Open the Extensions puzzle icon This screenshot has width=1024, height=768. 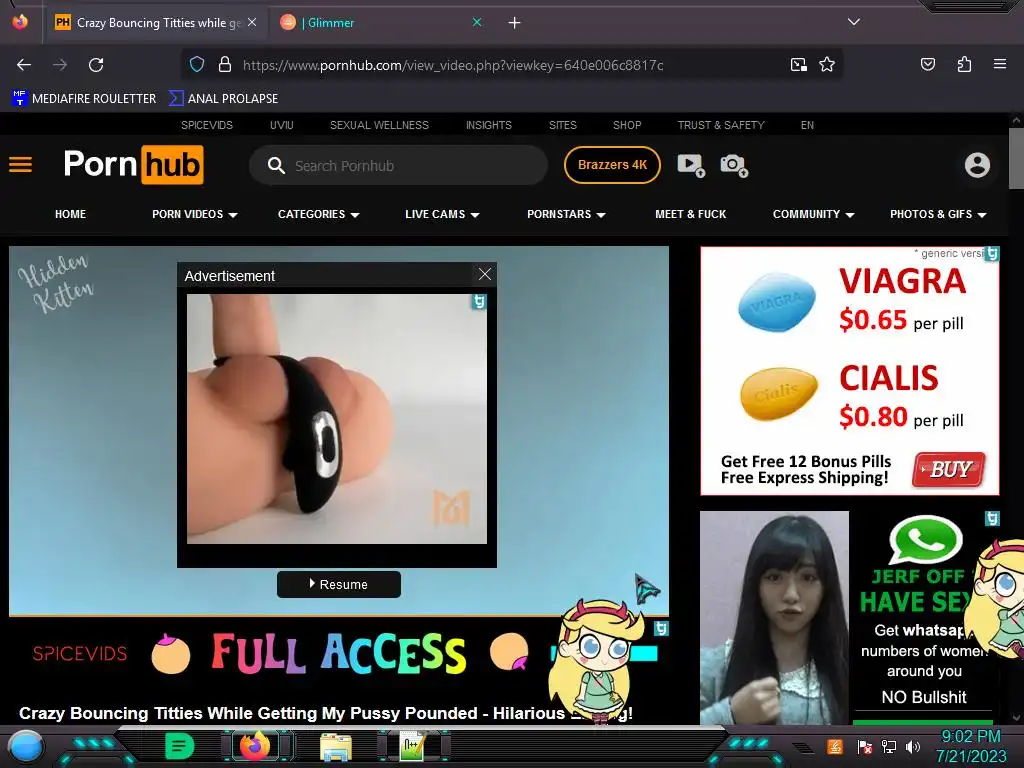point(964,64)
